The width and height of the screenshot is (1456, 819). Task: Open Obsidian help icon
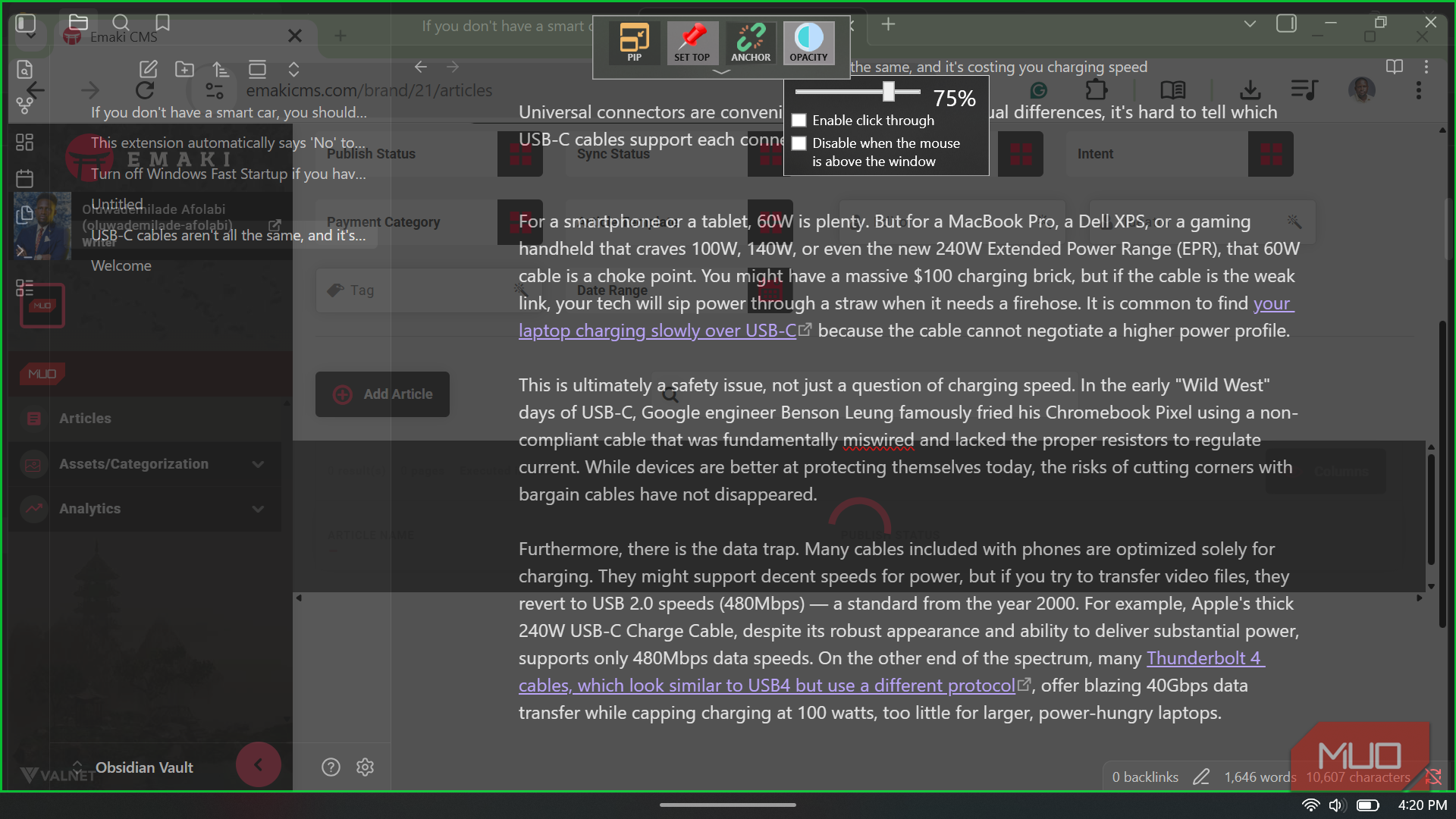331,767
